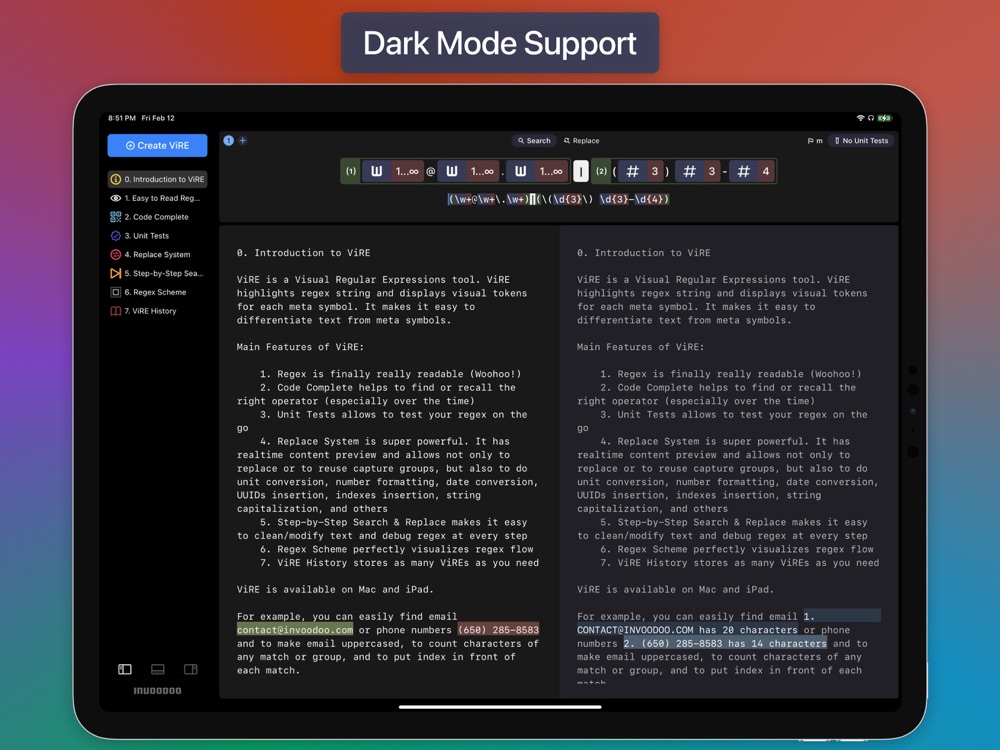Click the No Unit Tests button
Image resolution: width=1000 pixels, height=750 pixels.
coord(861,141)
